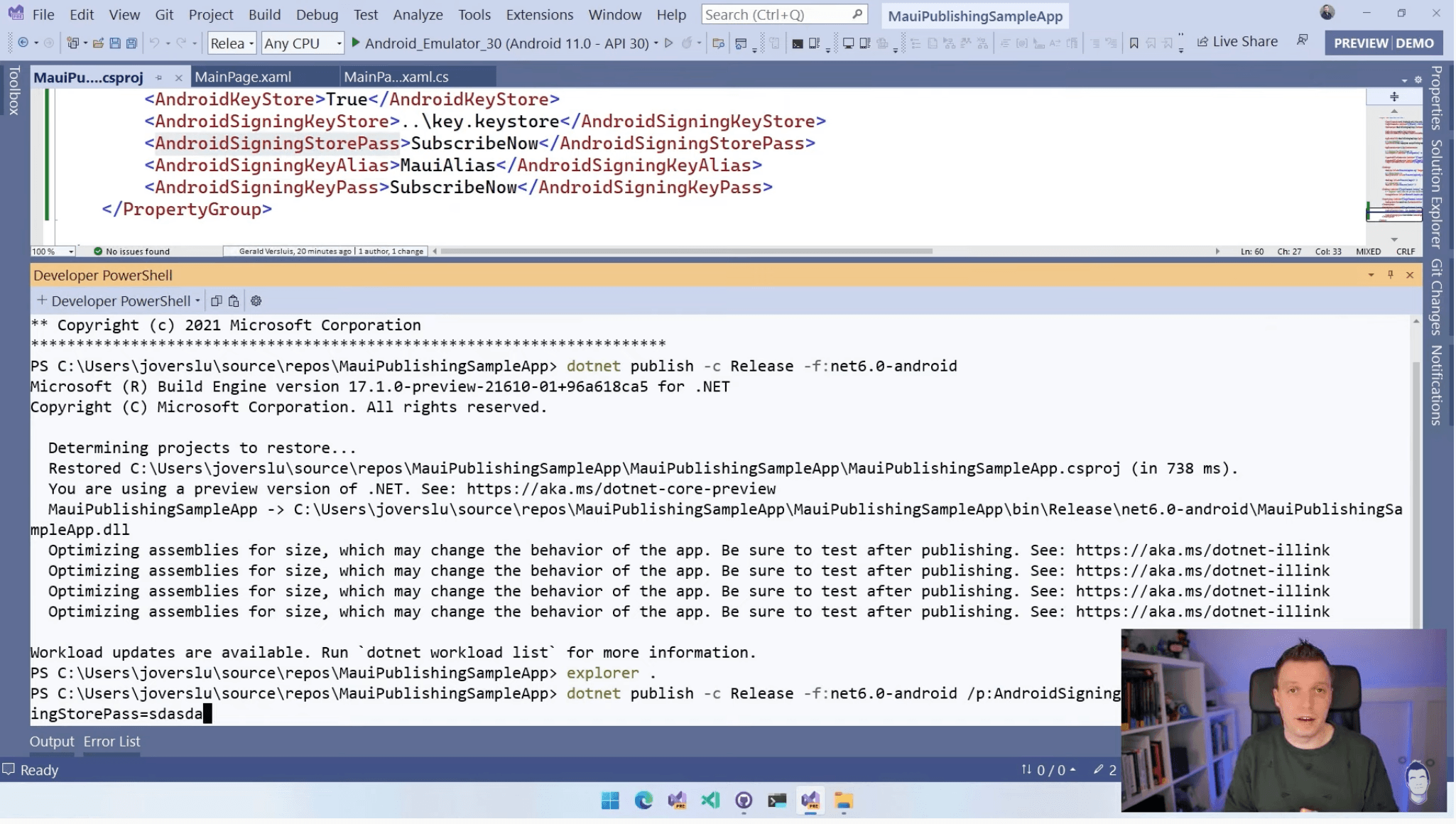
Task: Open the Solution Explorer side tab
Action: tap(1436, 193)
